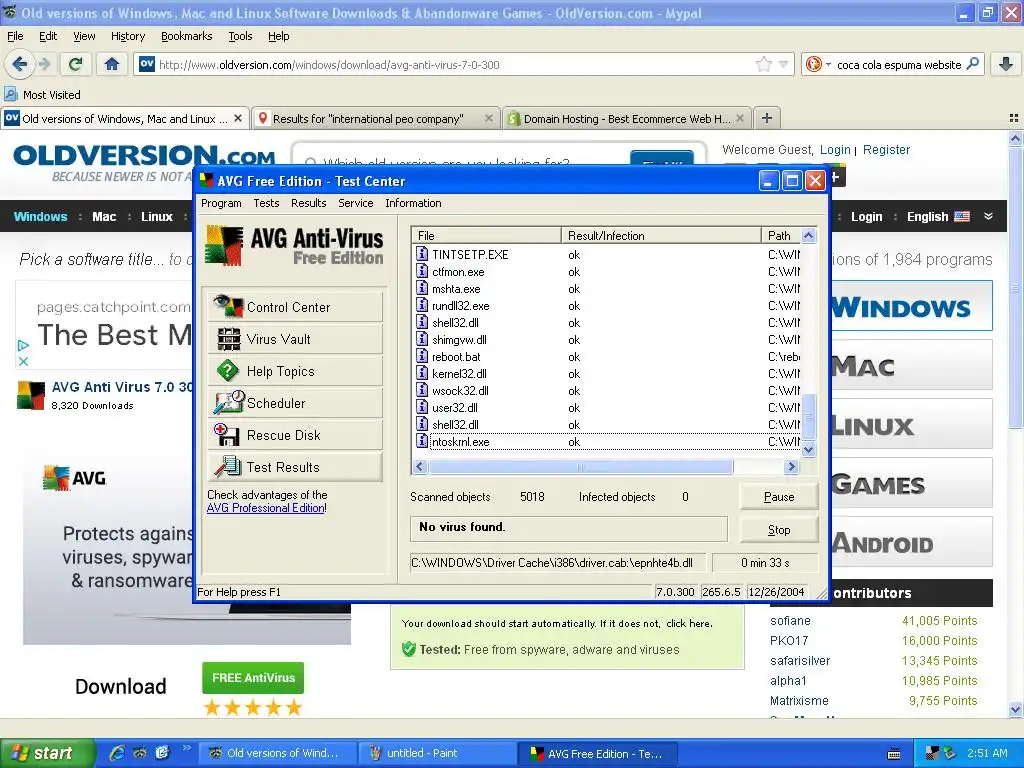Image resolution: width=1024 pixels, height=768 pixels.
Task: Stop the AVG scan
Action: tap(778, 530)
